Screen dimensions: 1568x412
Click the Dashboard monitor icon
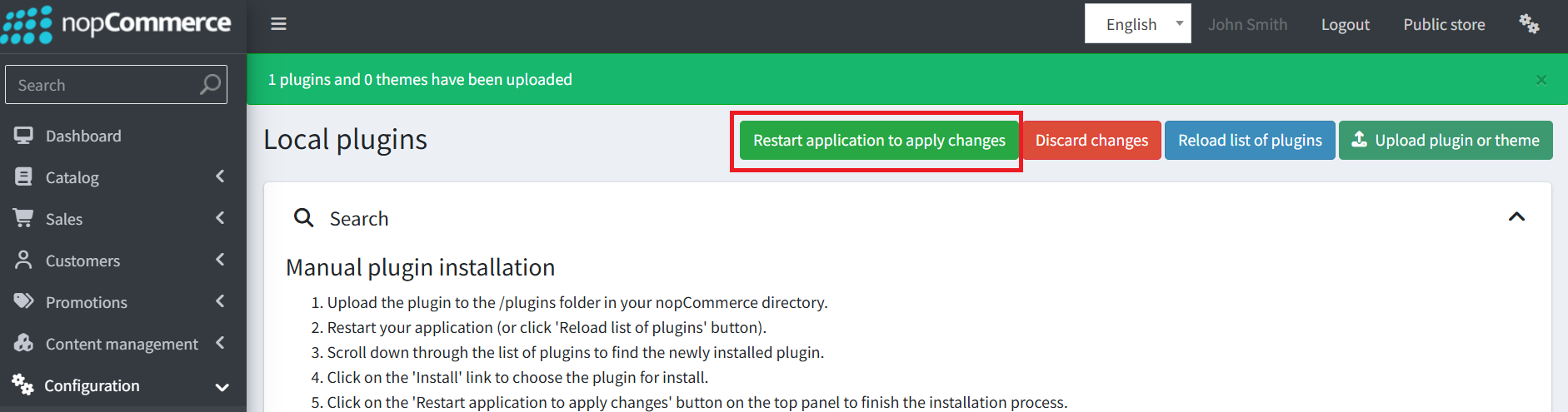click(23, 136)
